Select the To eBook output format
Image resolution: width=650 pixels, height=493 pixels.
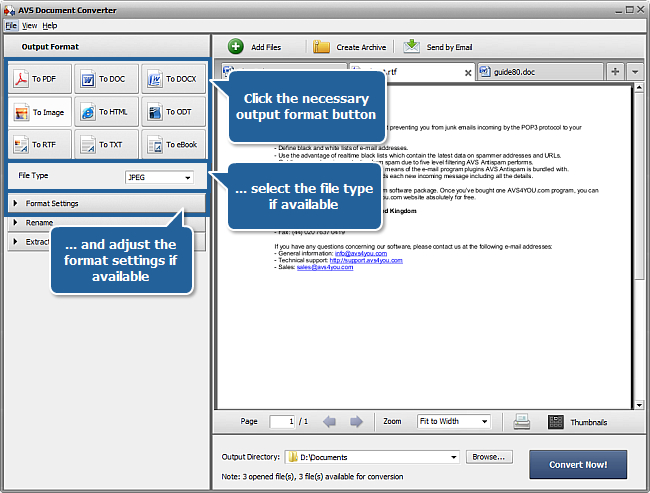pos(173,145)
